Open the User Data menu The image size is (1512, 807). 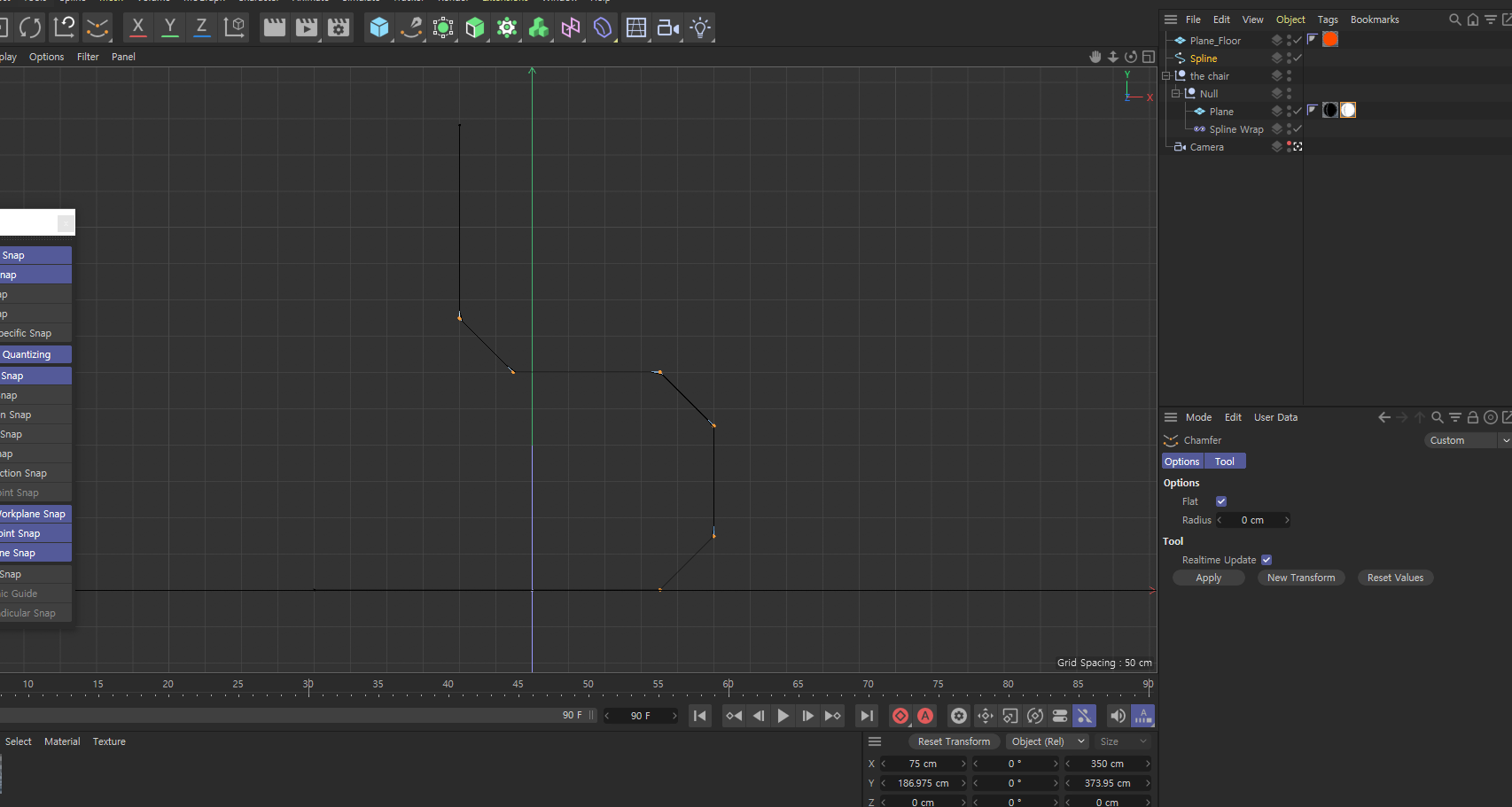(x=1275, y=417)
